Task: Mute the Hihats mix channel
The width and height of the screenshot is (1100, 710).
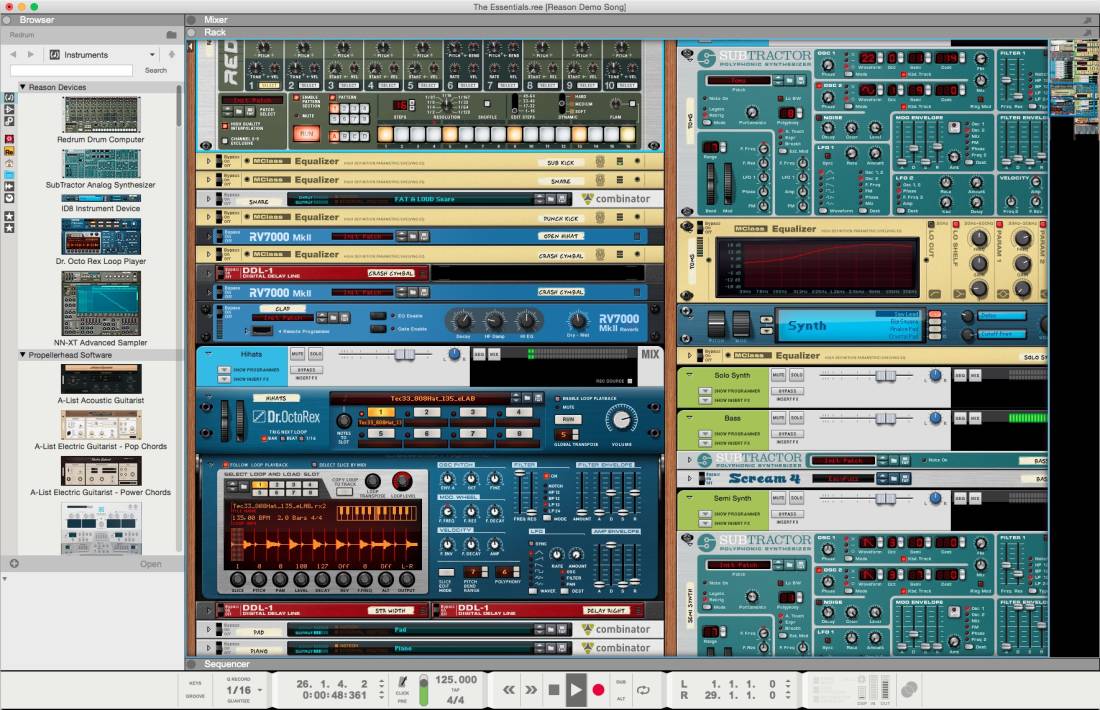Action: click(297, 354)
